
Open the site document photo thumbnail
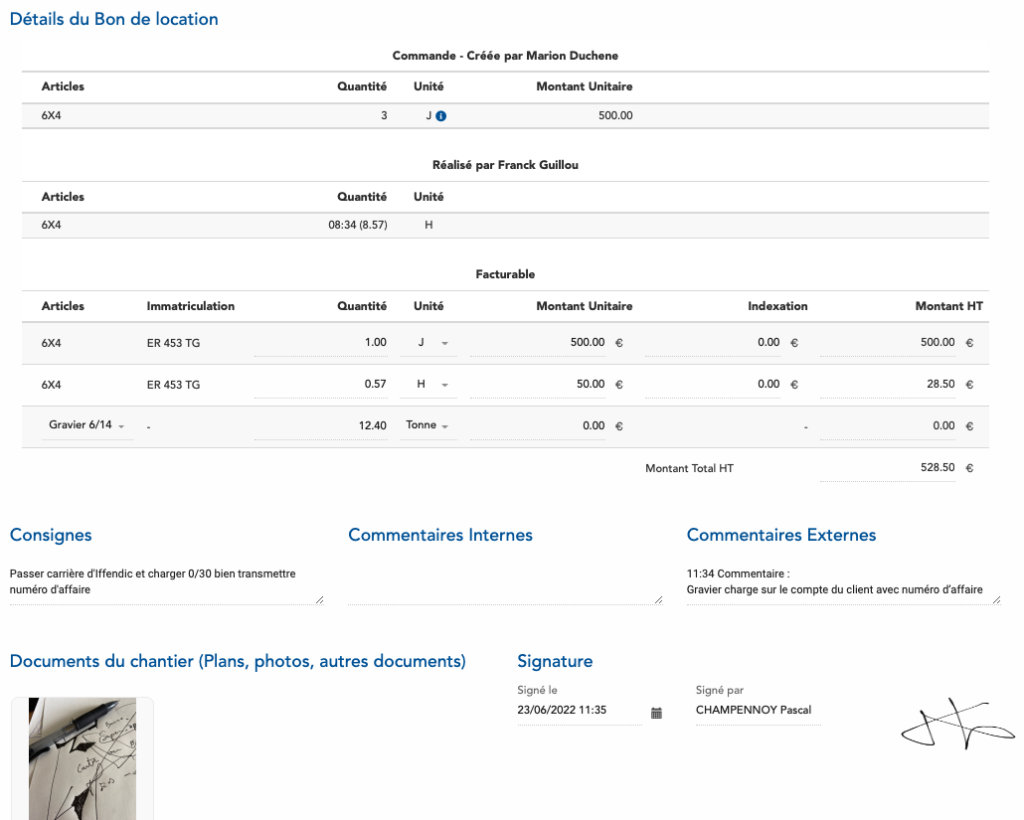pyautogui.click(x=82, y=758)
